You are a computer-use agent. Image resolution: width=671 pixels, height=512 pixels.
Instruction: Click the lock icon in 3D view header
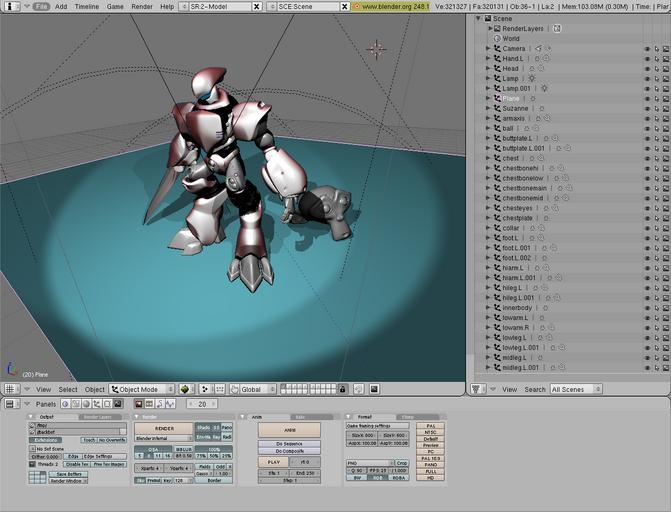(343, 389)
